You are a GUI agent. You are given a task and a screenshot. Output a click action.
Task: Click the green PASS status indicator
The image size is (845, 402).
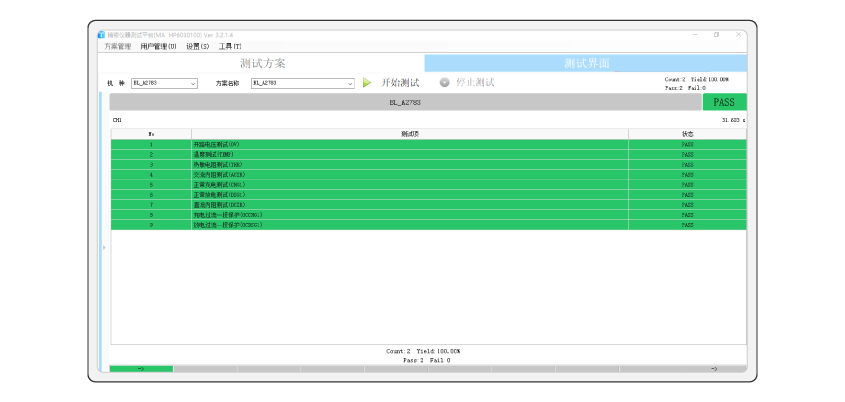click(x=724, y=102)
